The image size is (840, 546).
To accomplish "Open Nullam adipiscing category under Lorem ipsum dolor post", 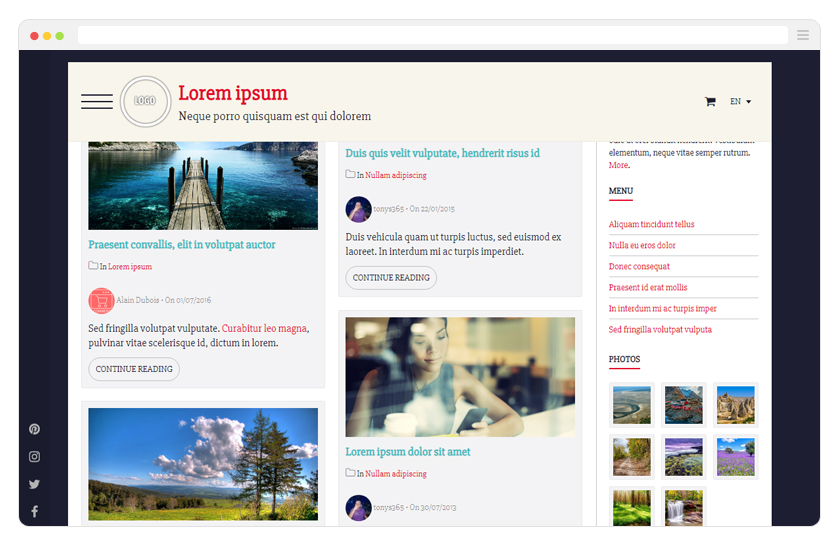I will click(x=396, y=474).
